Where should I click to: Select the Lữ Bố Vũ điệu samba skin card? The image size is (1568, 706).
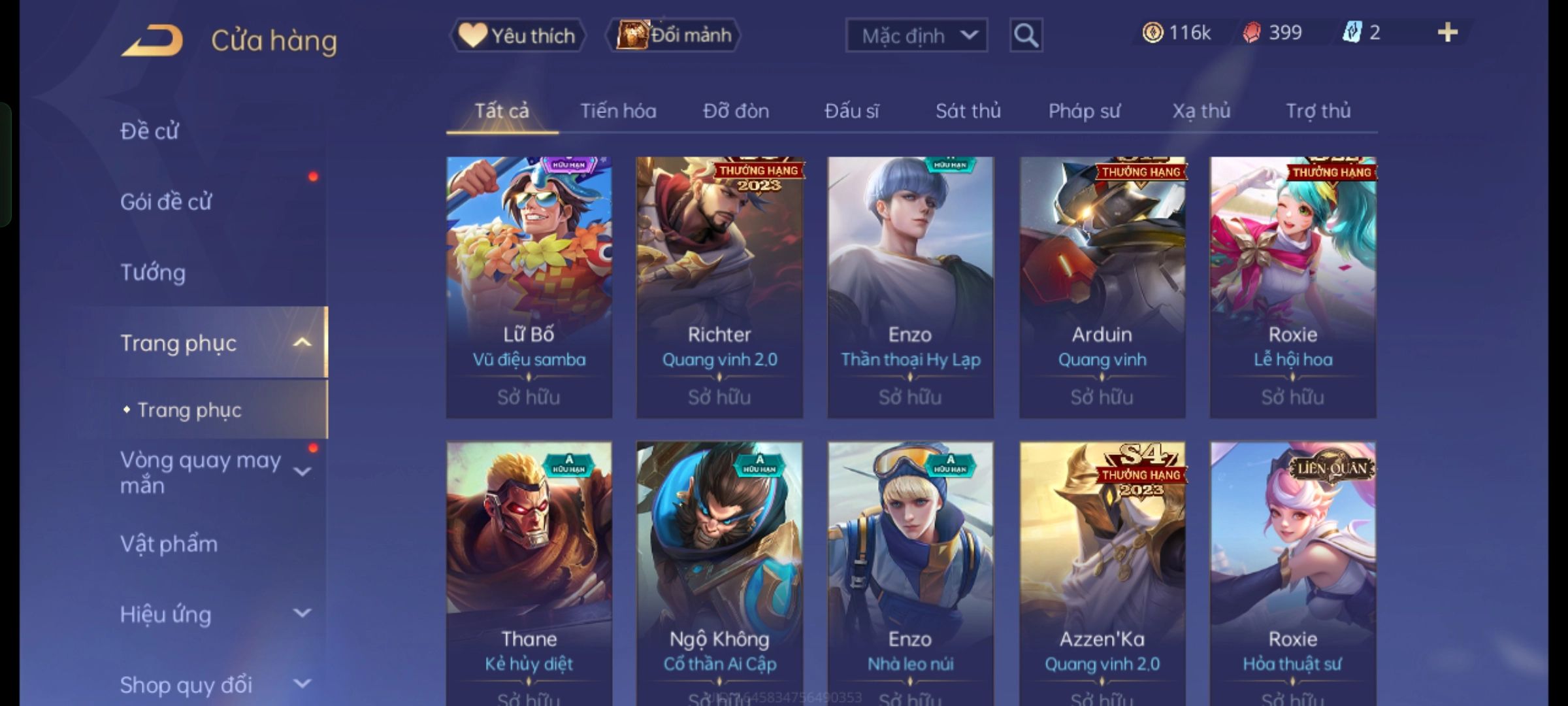[x=529, y=288]
